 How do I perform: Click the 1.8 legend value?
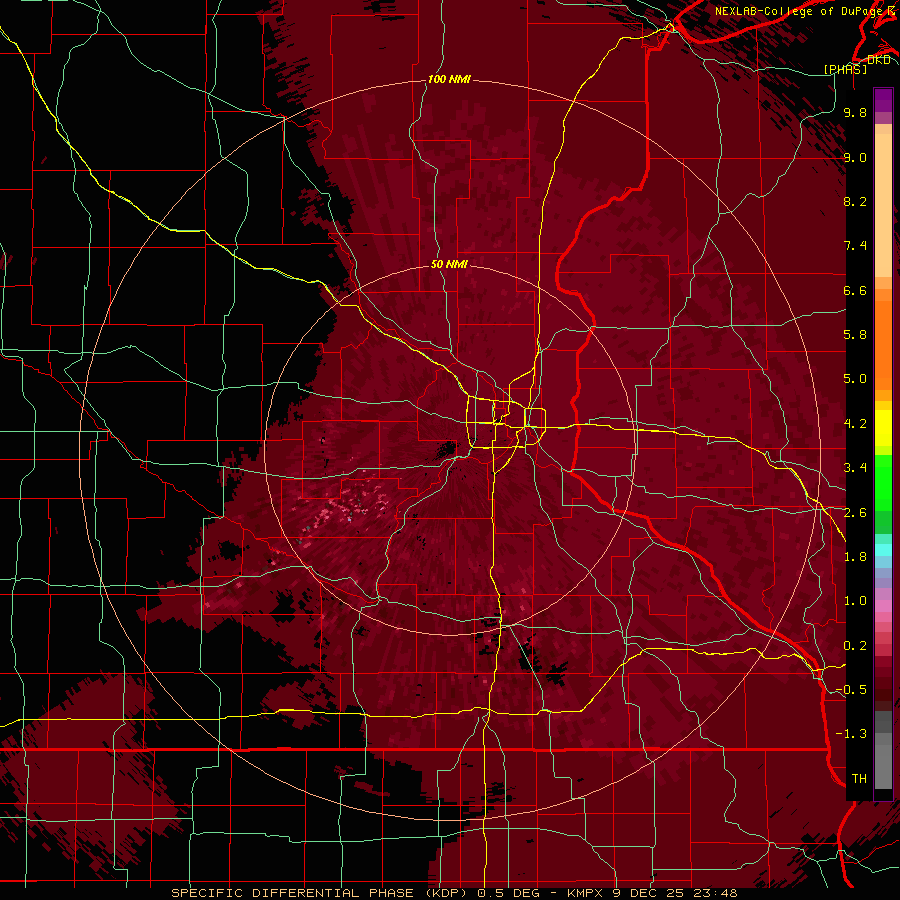(855, 557)
